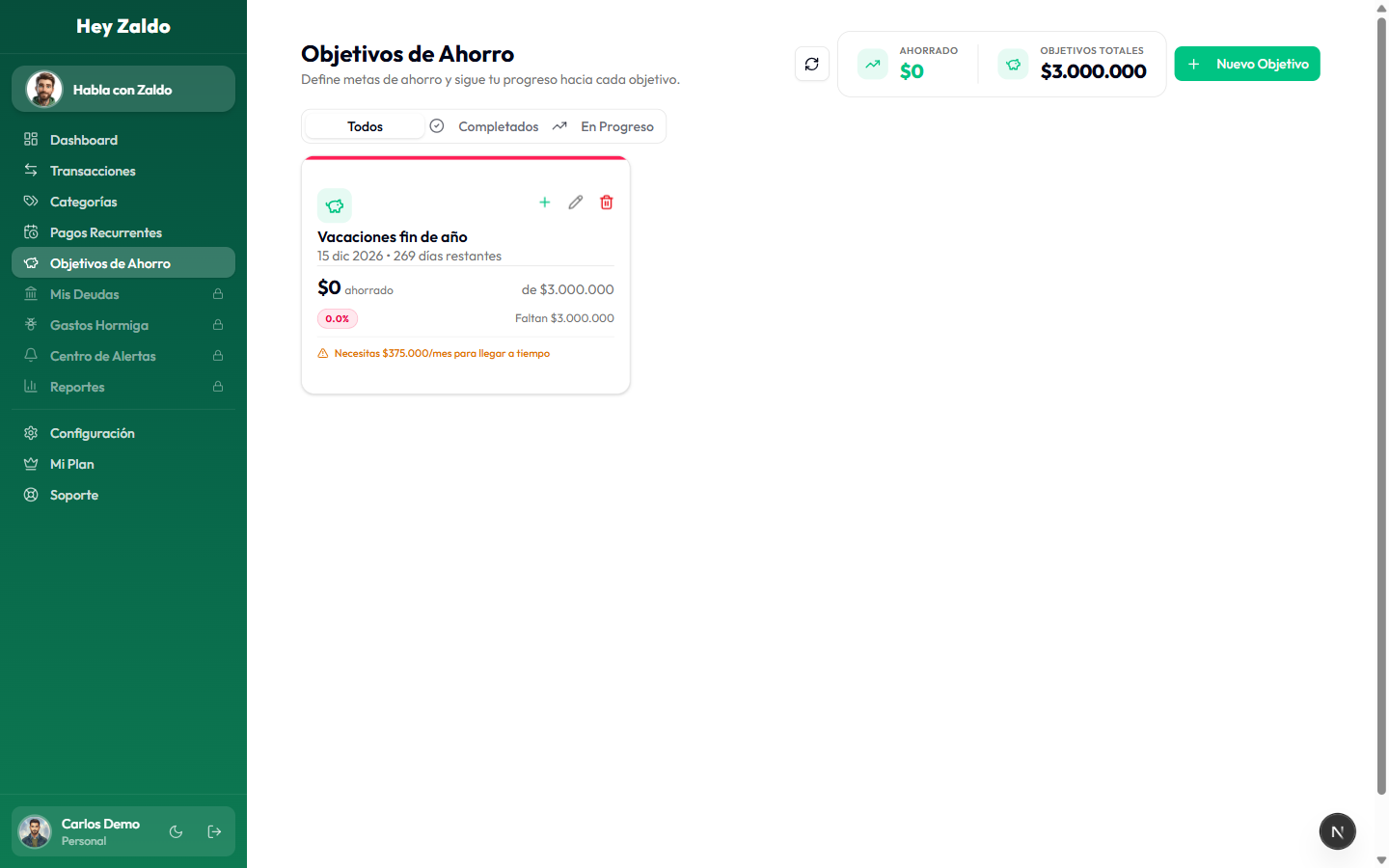Select the En Progreso filter tab
The width and height of the screenshot is (1389, 868).
617,126
